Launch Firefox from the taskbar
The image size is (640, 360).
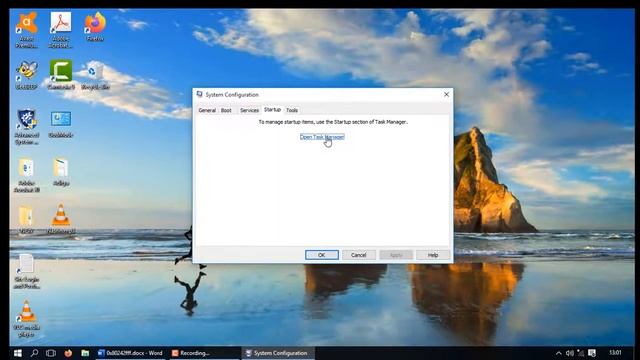tap(68, 353)
